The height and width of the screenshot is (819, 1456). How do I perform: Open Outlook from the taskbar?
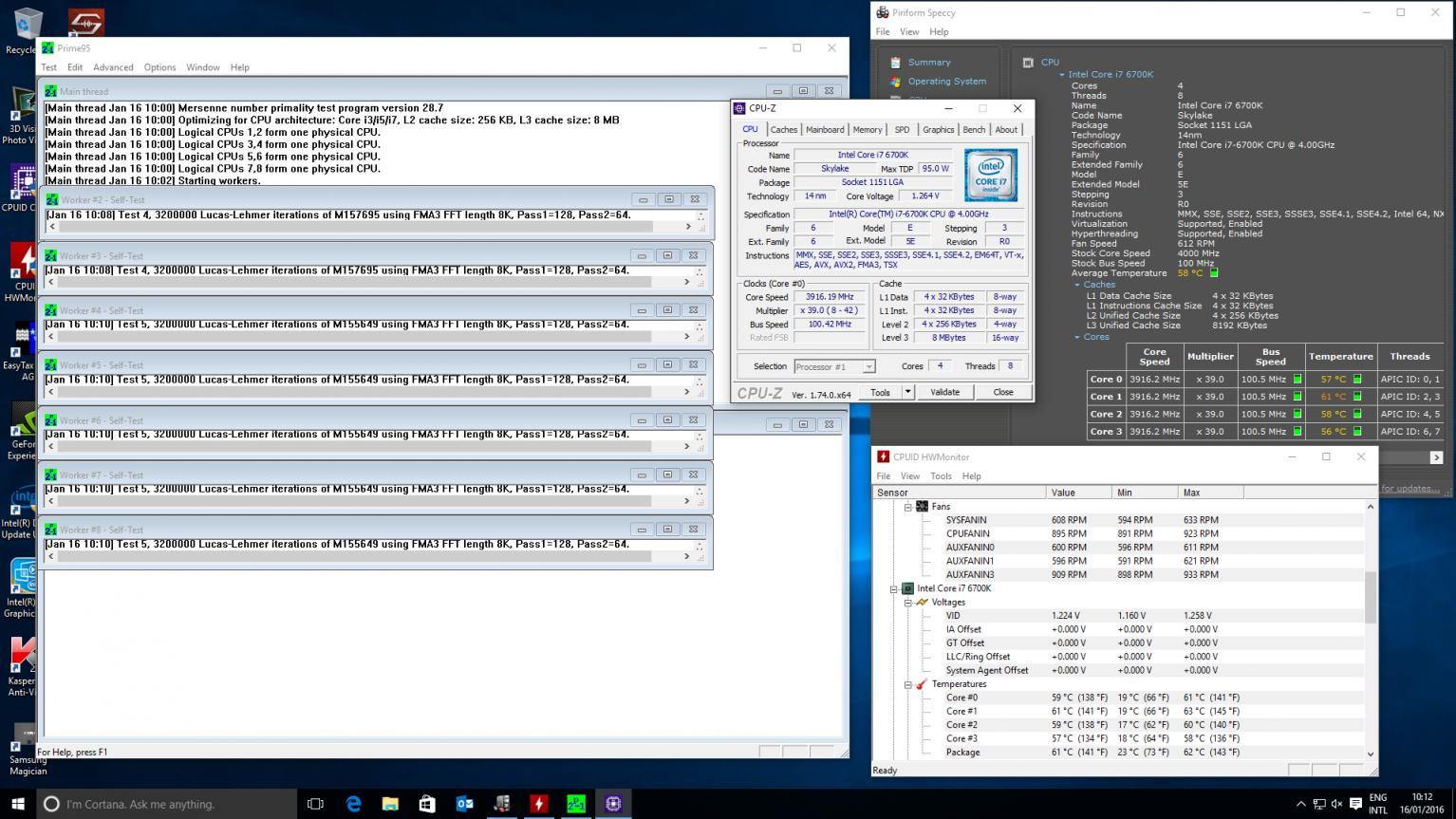465,804
